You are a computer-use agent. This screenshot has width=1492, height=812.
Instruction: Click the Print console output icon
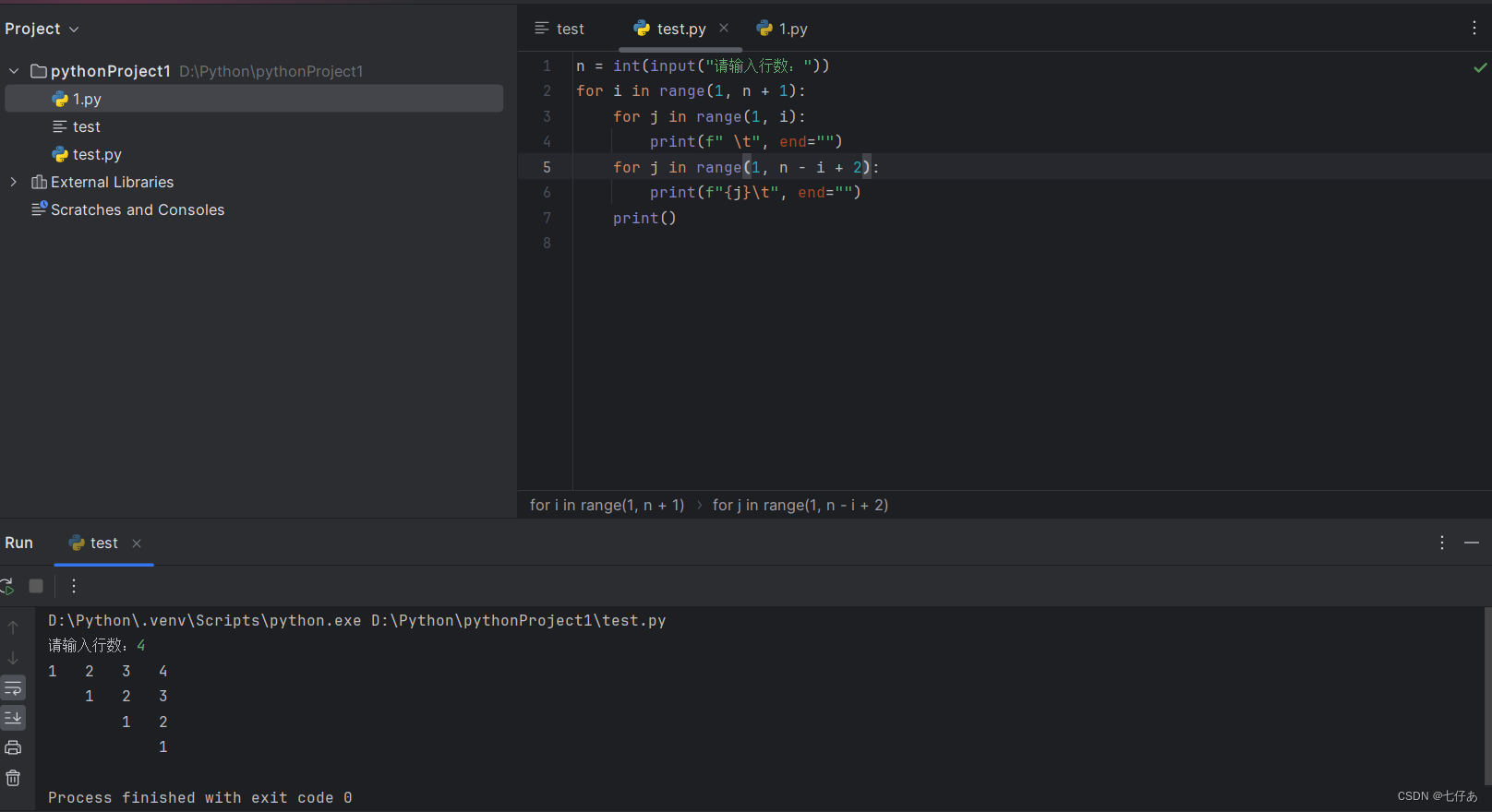pos(13,747)
